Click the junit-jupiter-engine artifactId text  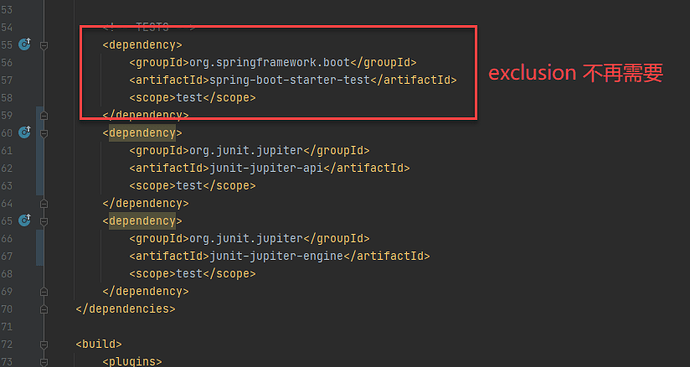pyautogui.click(x=276, y=256)
